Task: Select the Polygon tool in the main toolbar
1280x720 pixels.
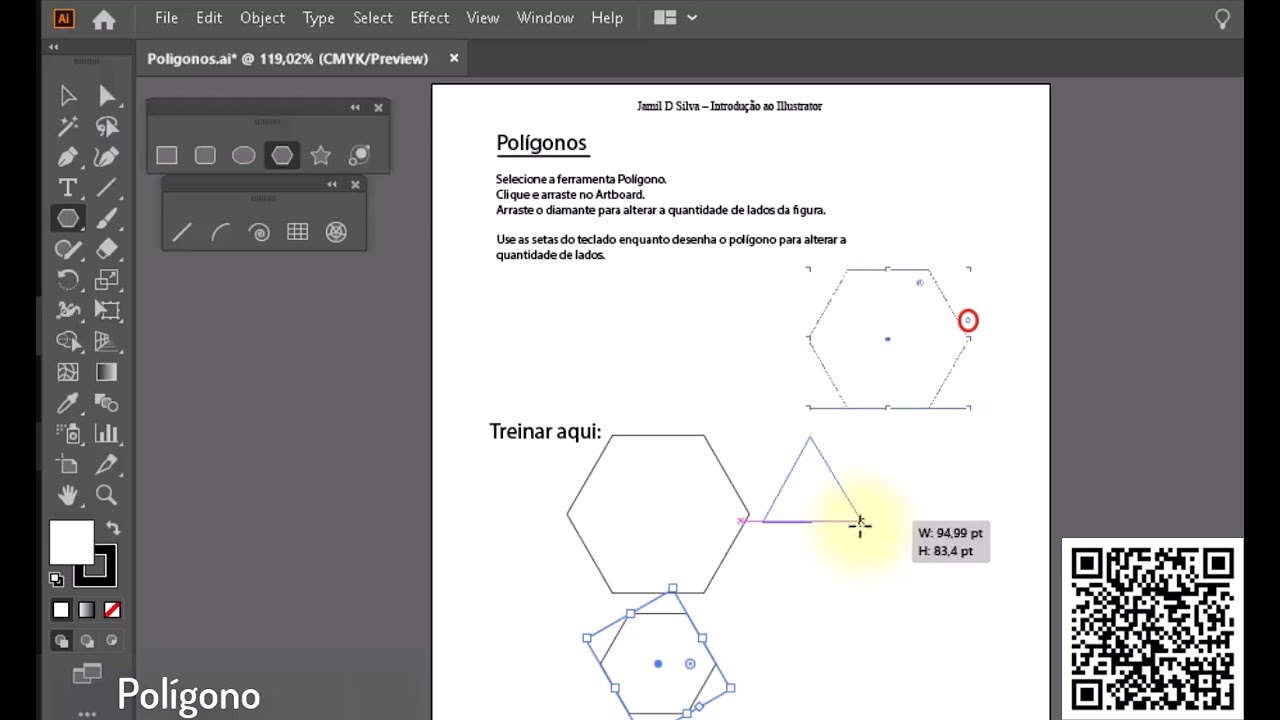Action: [x=68, y=218]
